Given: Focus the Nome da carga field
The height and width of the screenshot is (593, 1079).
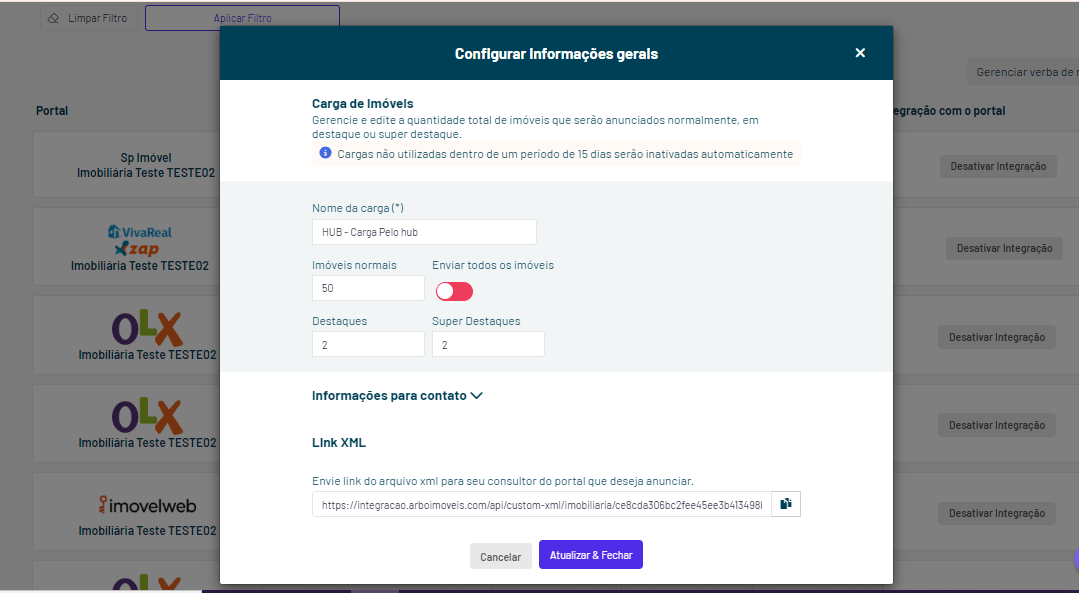Looking at the screenshot, I should (x=424, y=232).
